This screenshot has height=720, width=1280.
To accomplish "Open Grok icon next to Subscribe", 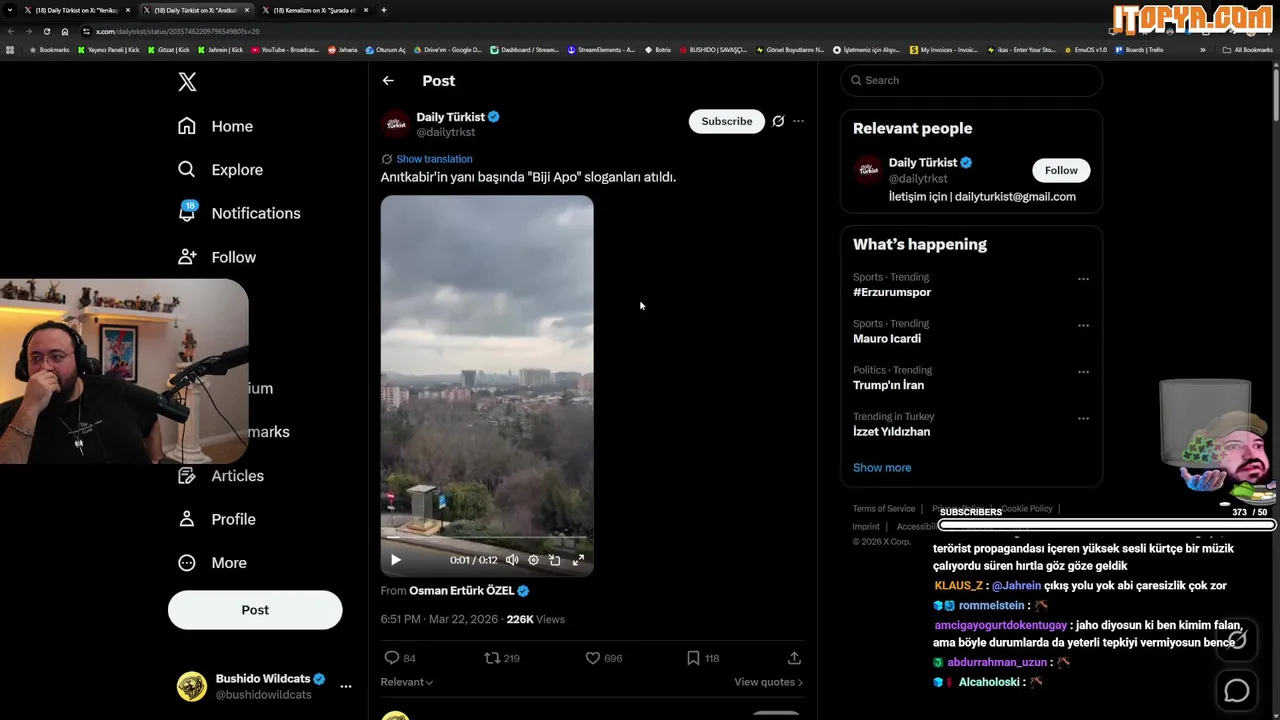I will pos(778,121).
